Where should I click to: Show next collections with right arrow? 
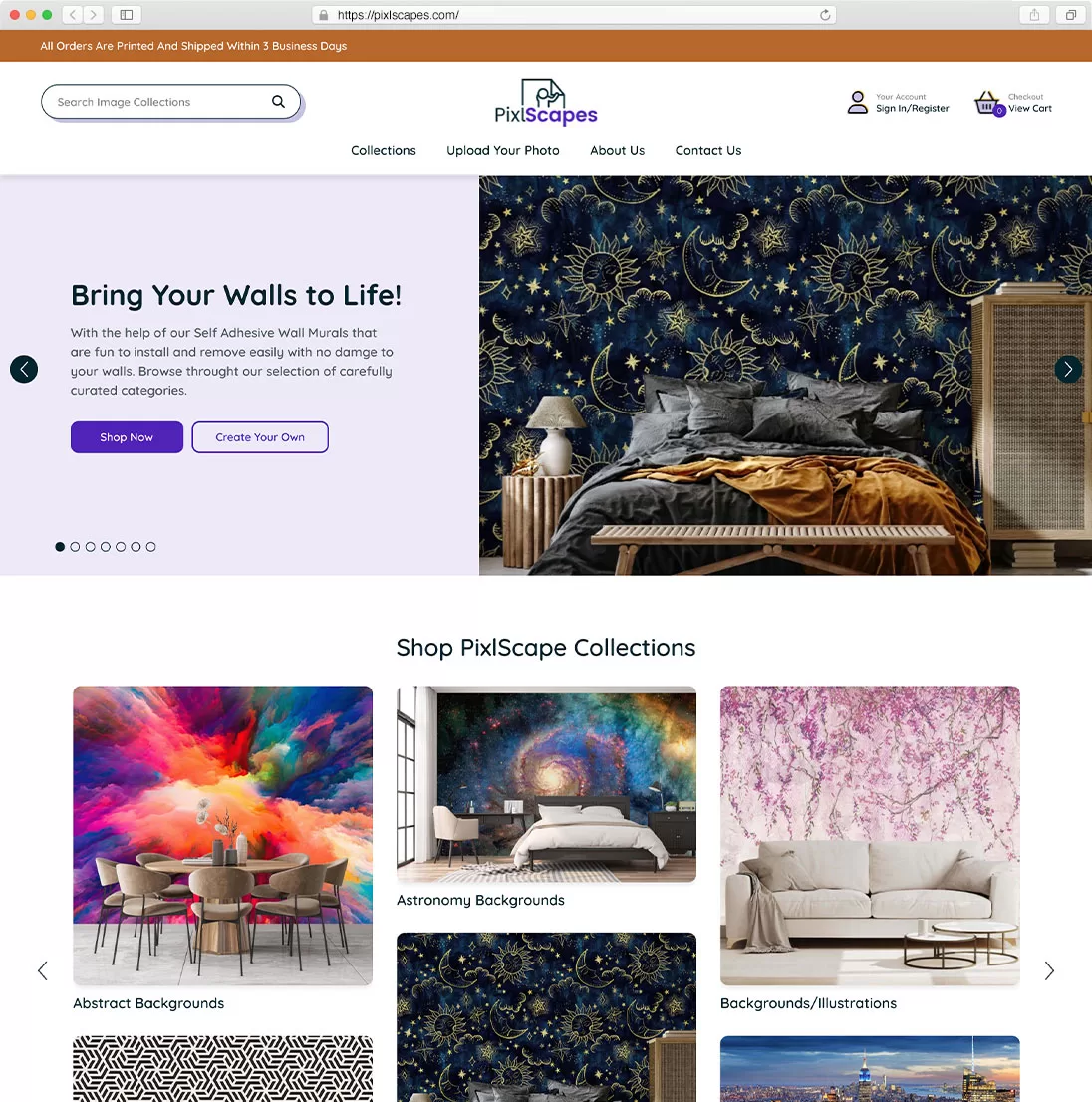[x=1049, y=971]
